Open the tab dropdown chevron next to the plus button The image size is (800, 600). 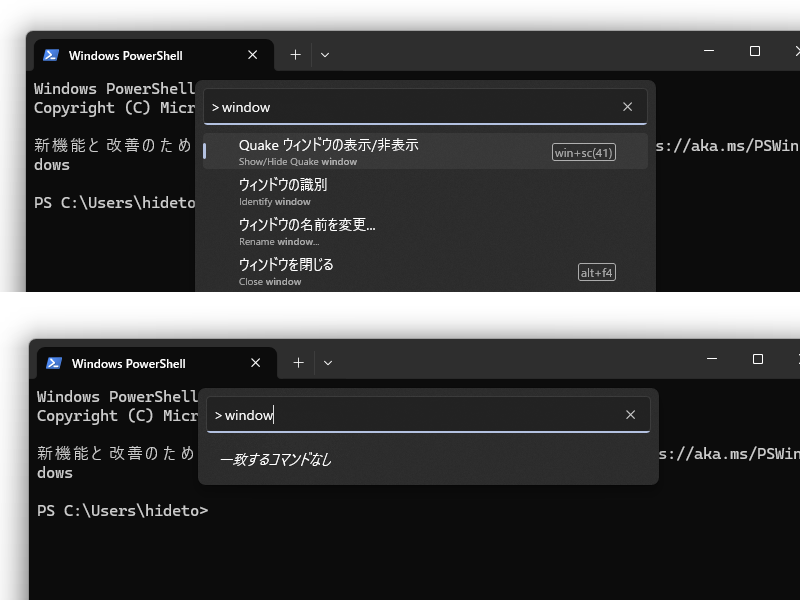325,55
